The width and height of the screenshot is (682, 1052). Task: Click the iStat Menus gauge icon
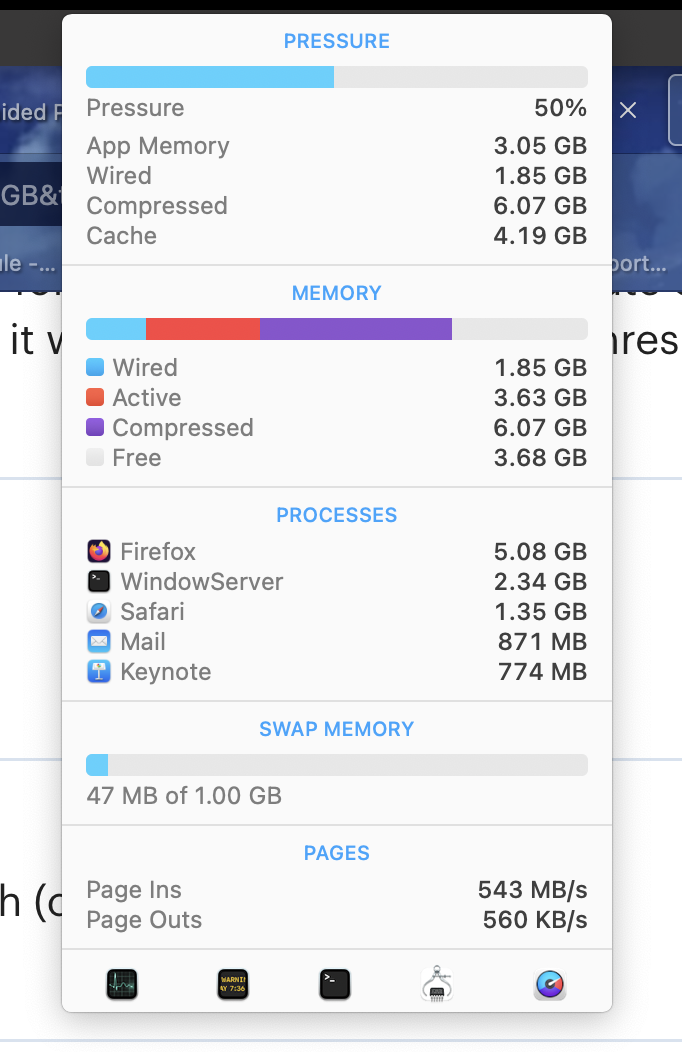point(550,985)
